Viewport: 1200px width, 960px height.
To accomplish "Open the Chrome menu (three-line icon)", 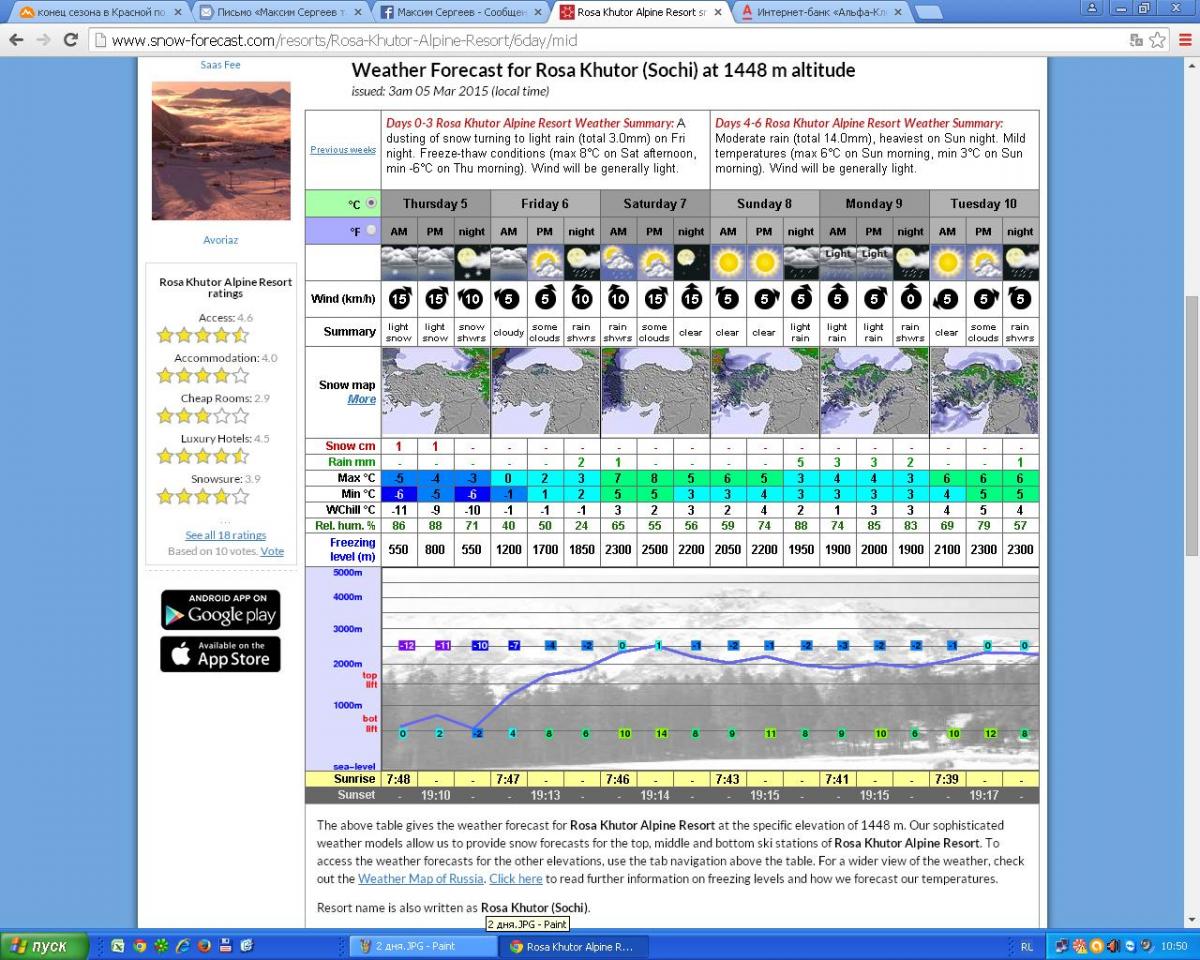I will pyautogui.click(x=1184, y=41).
